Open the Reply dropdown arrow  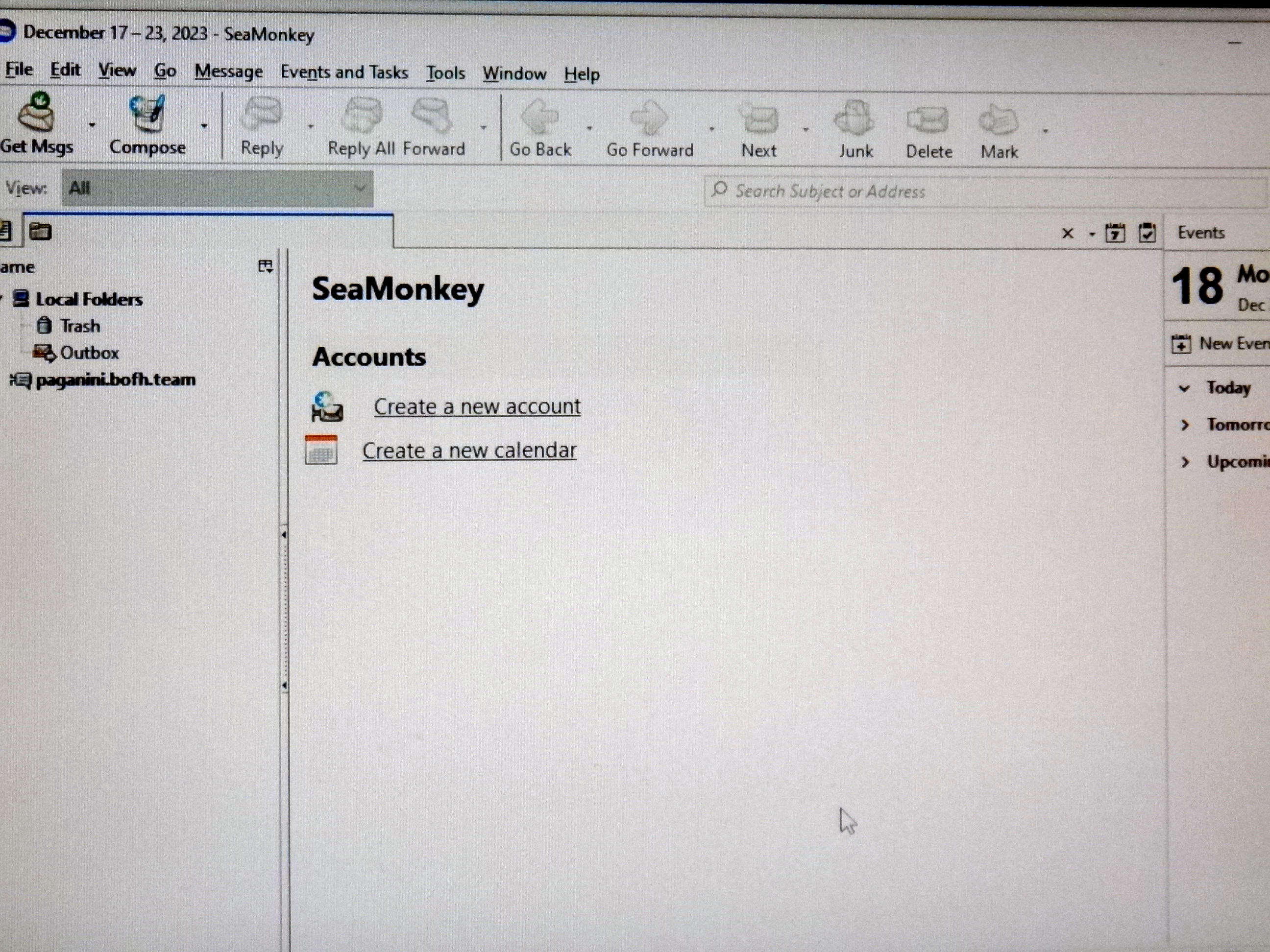311,126
